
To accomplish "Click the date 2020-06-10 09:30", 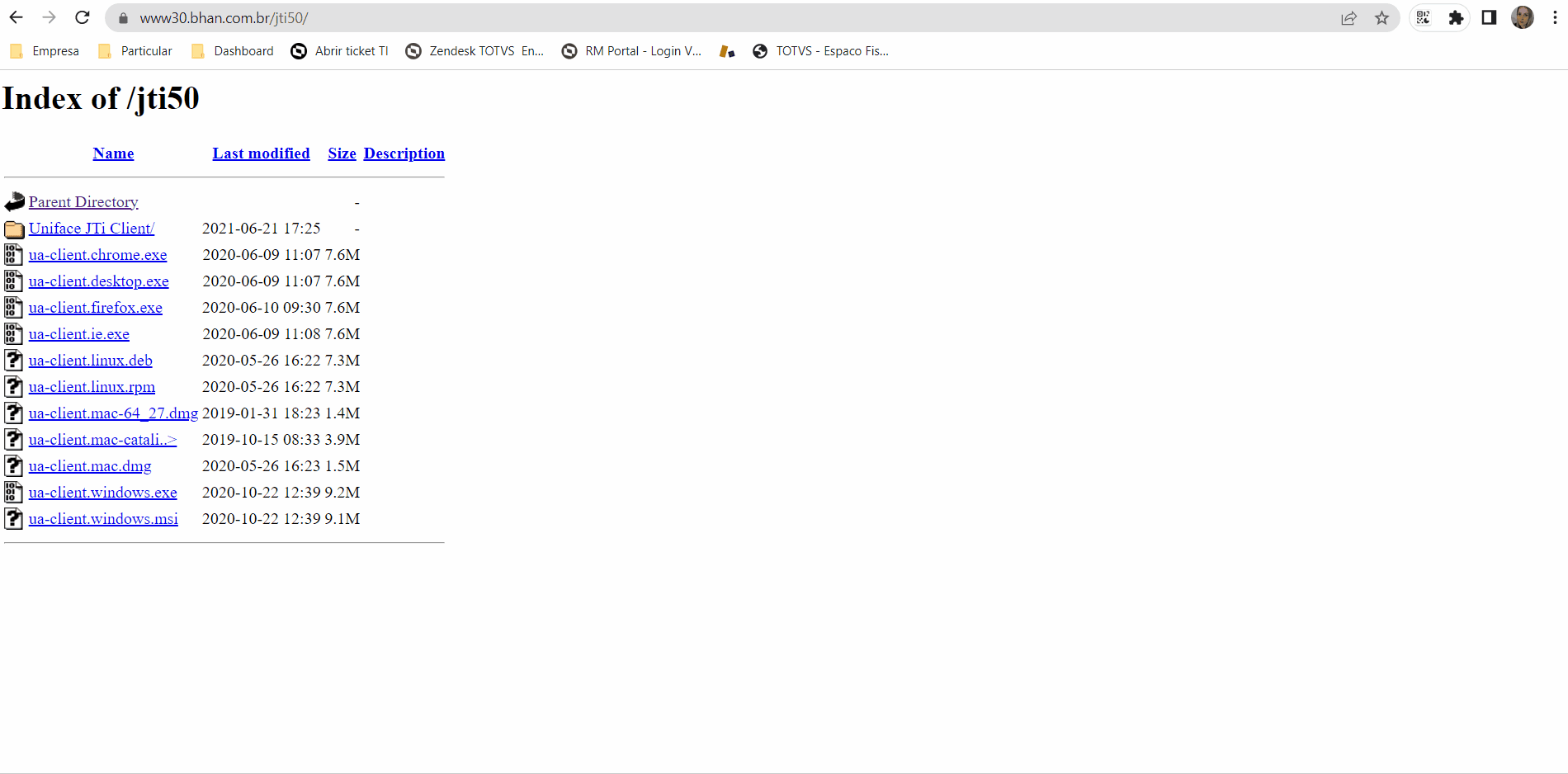I will pos(262,308).
